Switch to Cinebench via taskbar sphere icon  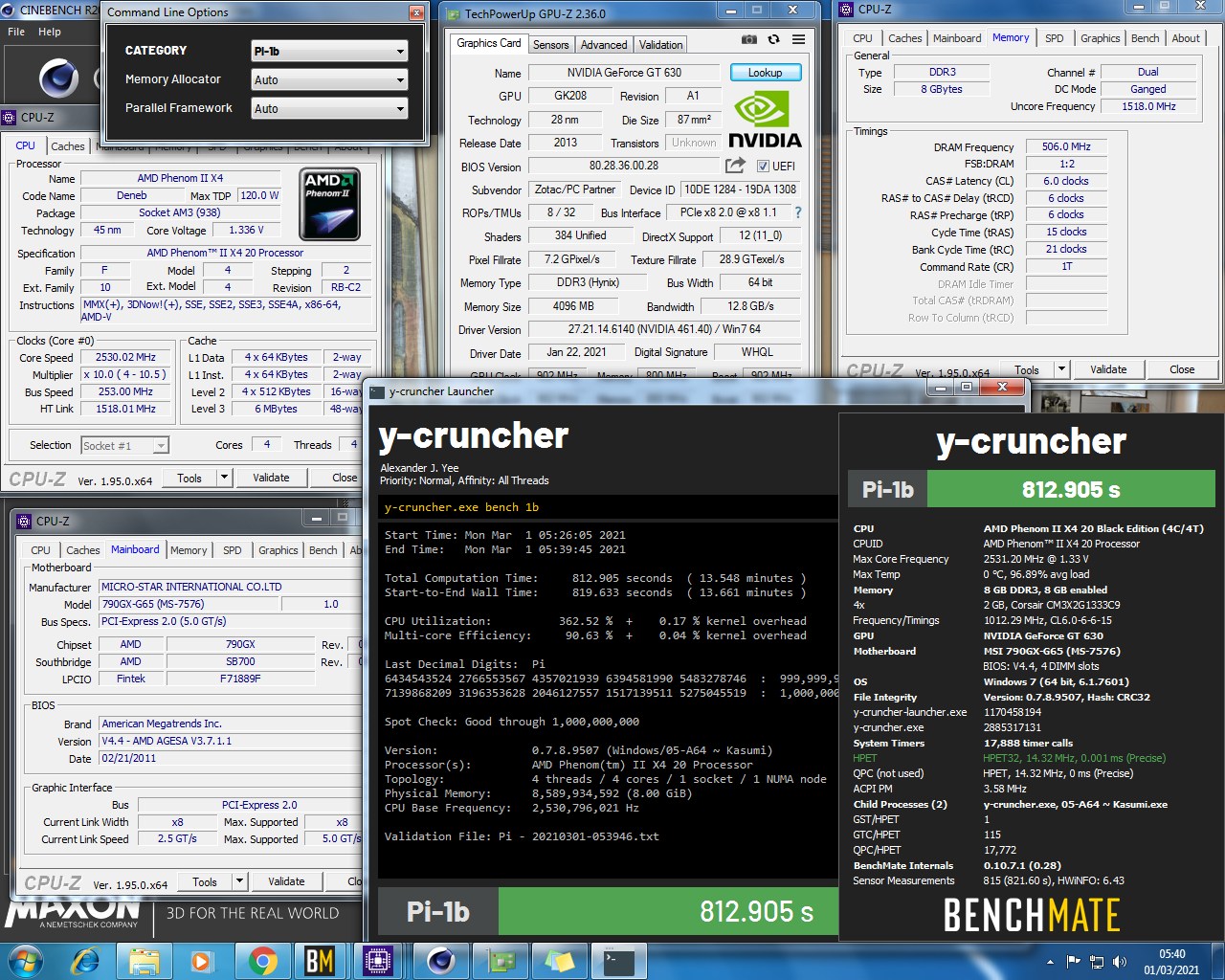coord(440,961)
